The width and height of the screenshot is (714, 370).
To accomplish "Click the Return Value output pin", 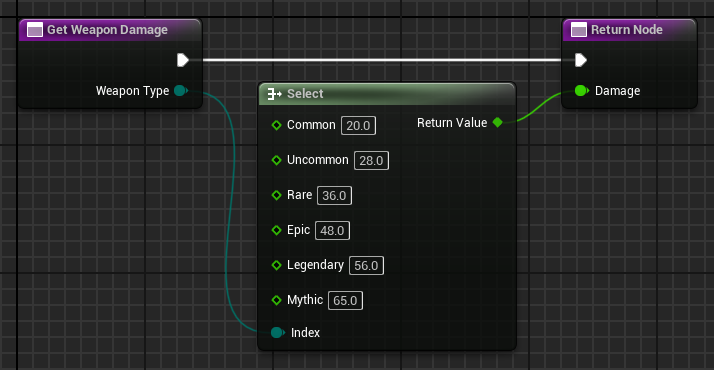I will [x=498, y=122].
